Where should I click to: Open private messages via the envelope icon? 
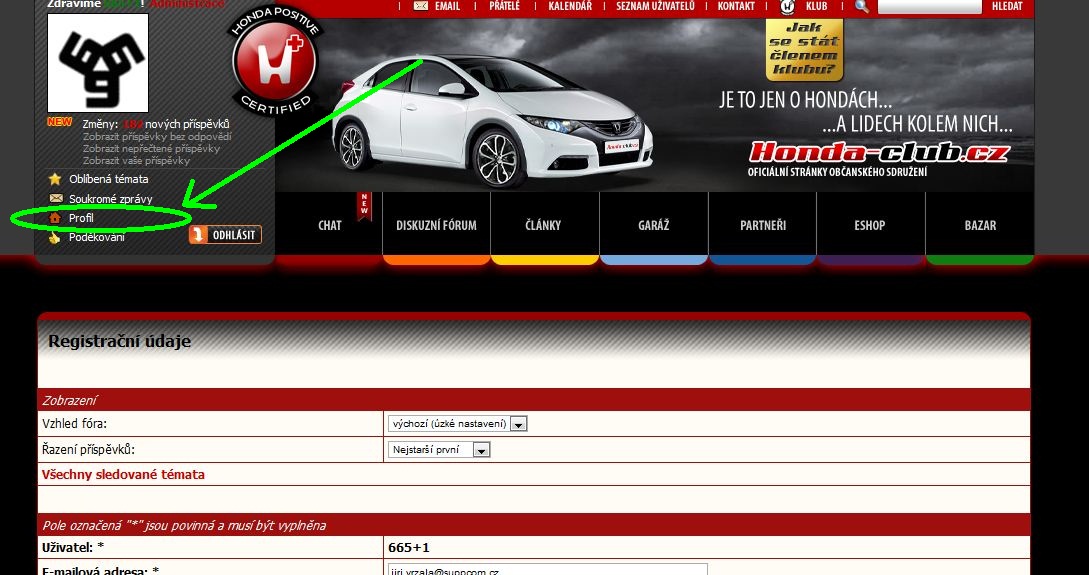pos(55,199)
